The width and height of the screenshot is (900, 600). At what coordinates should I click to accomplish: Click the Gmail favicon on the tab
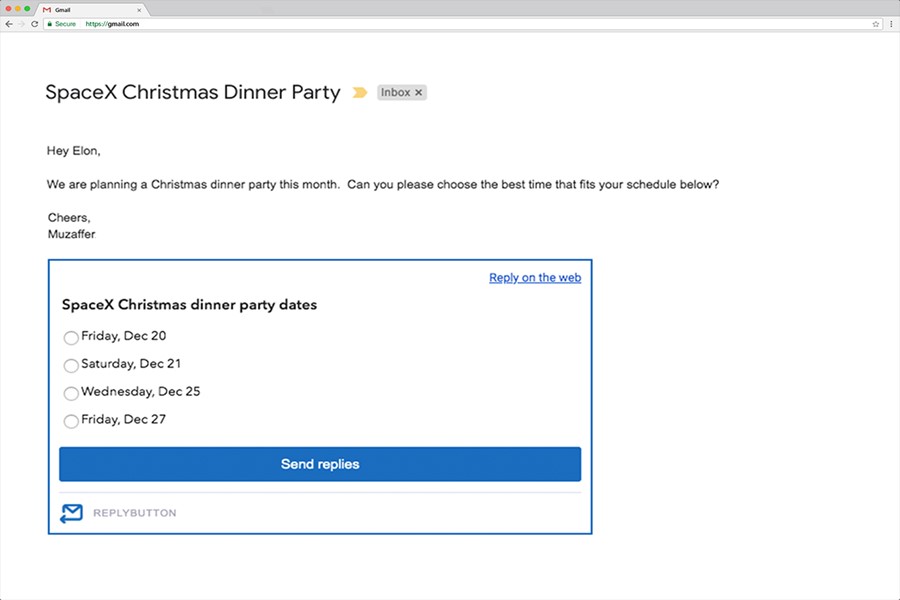pos(47,9)
